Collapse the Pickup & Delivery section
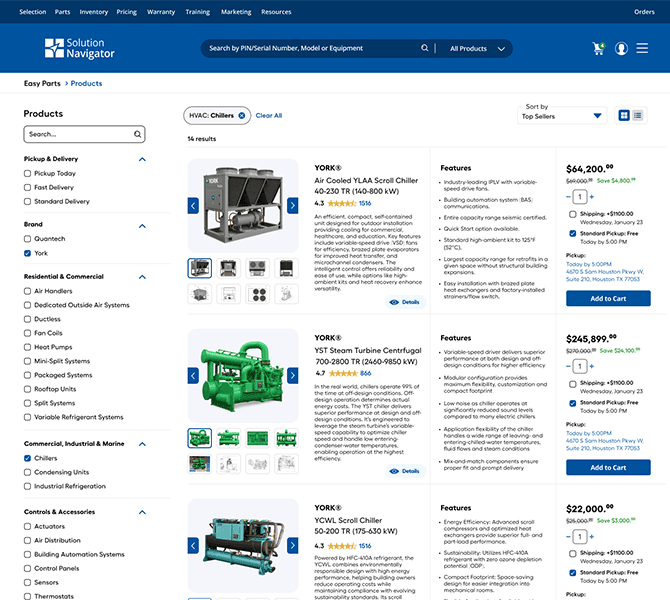This screenshot has height=600, width=670. [142, 159]
